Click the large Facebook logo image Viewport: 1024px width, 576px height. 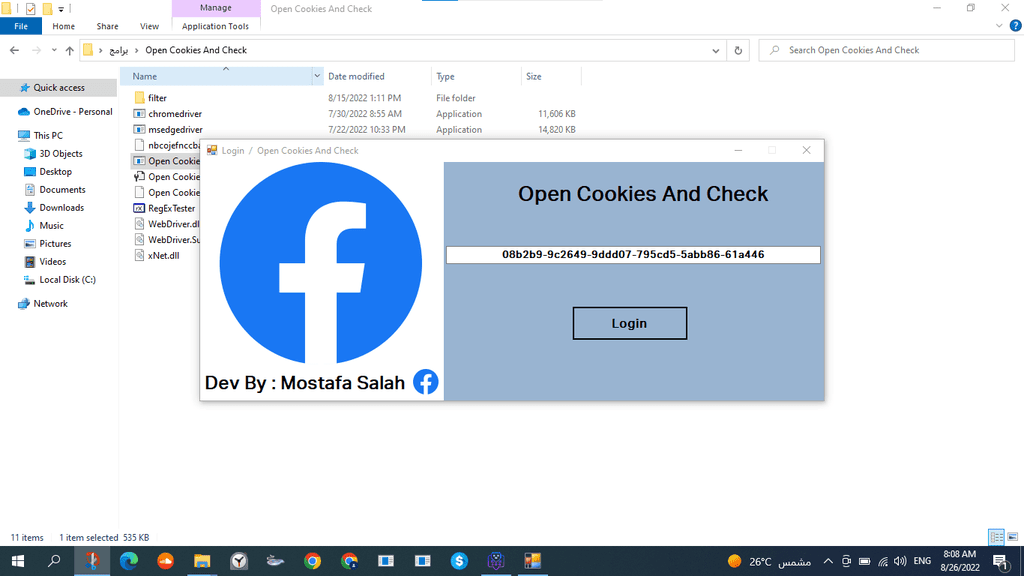coord(321,263)
